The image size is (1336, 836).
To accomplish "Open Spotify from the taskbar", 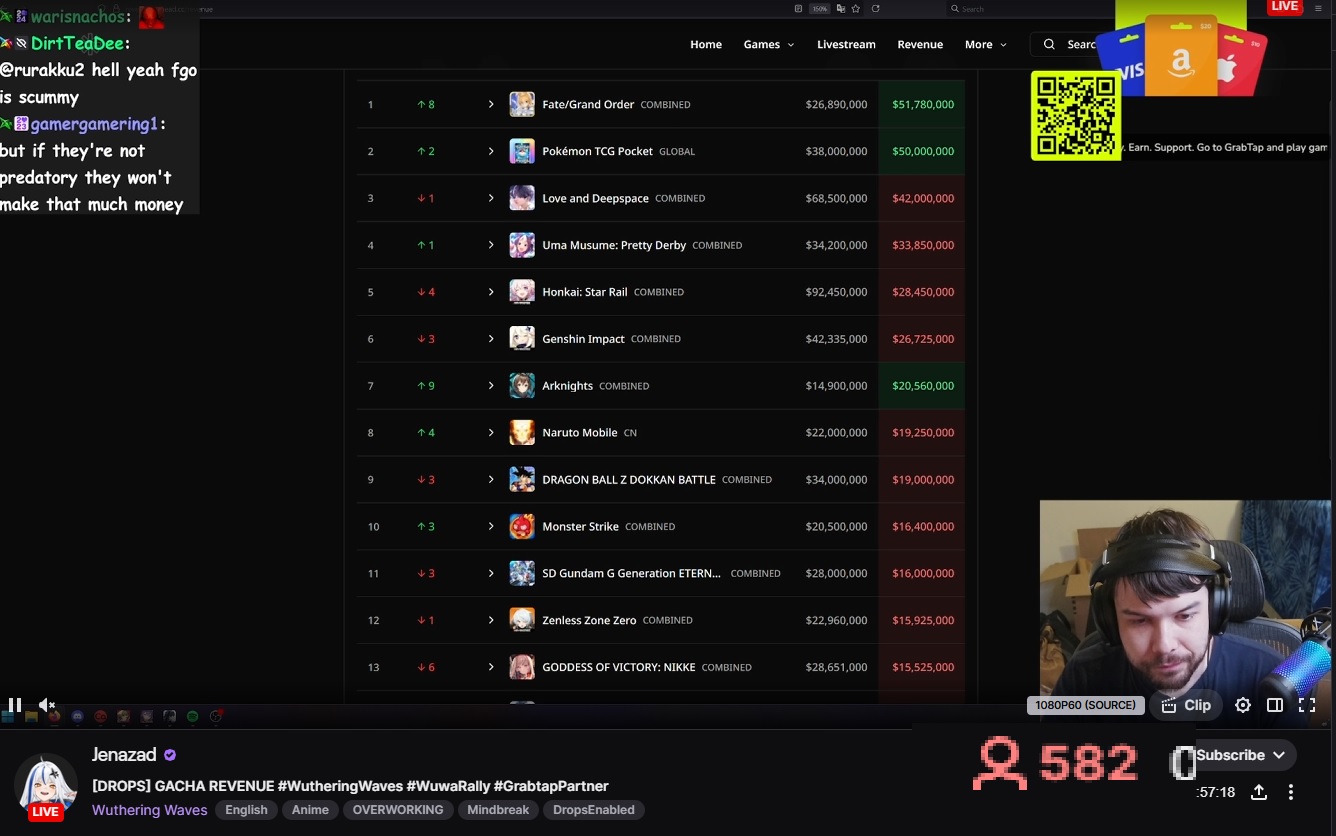I will click(x=192, y=716).
